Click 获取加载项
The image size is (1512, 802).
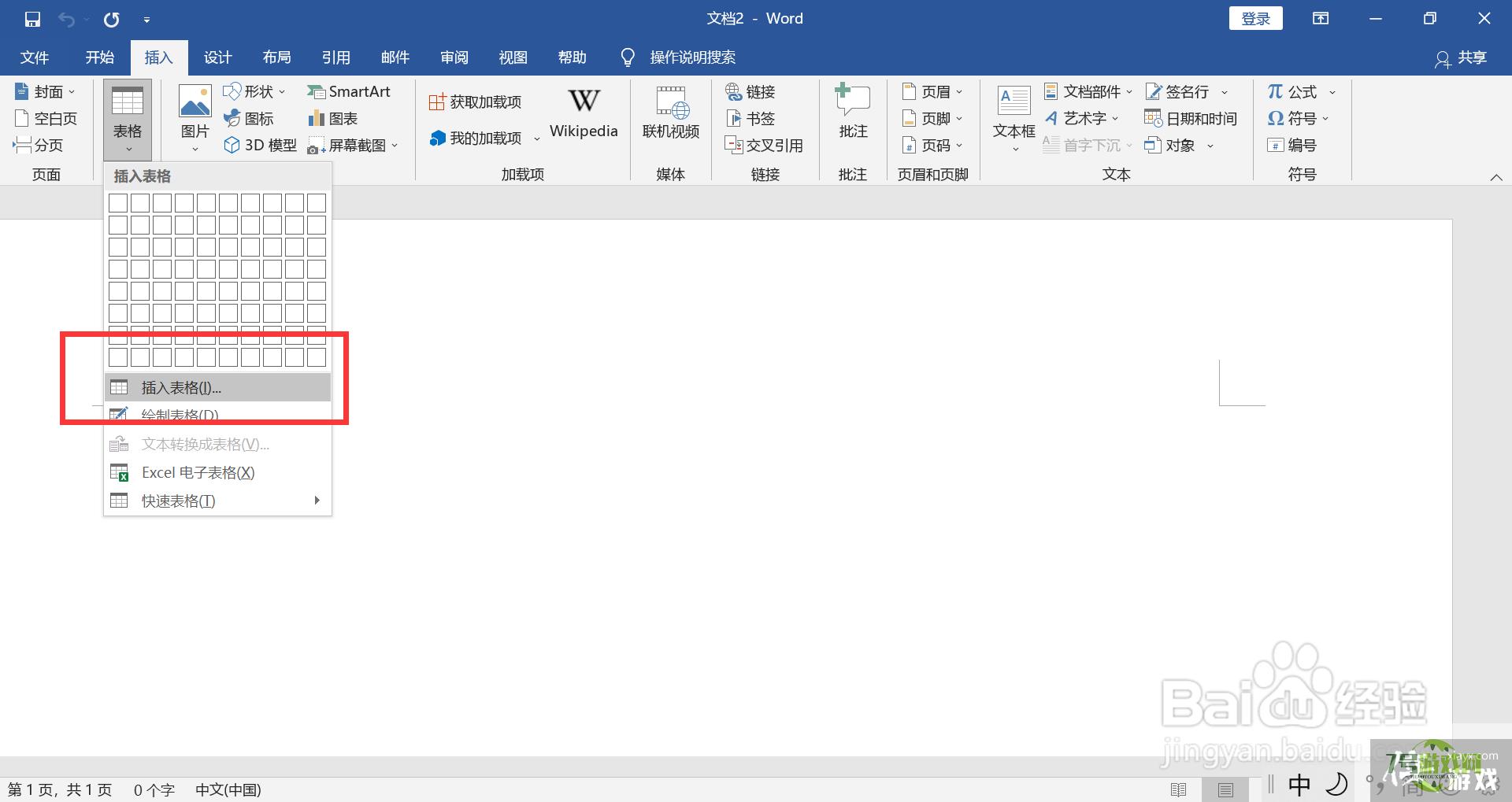coord(475,102)
